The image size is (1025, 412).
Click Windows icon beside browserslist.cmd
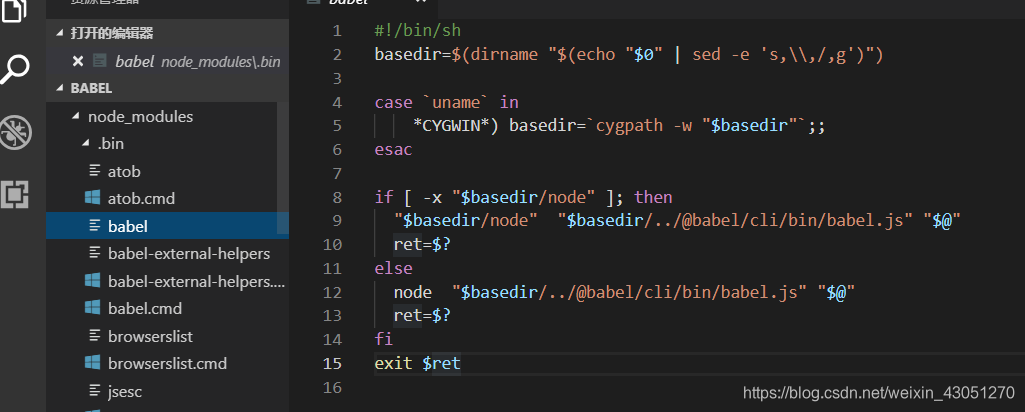[93, 363]
